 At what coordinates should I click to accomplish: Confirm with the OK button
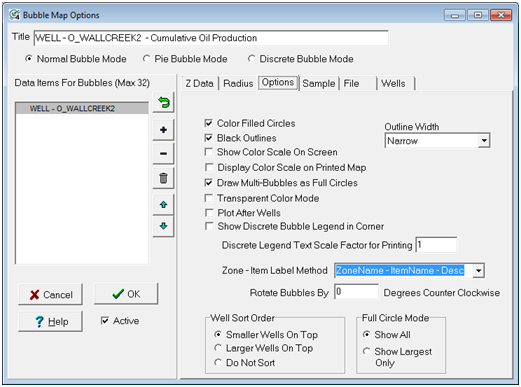coord(126,294)
